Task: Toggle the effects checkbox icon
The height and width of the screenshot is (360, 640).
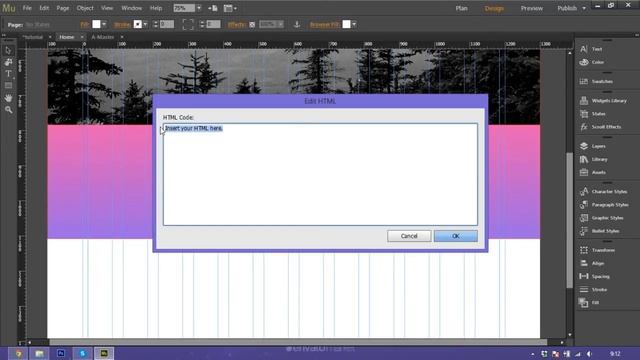Action: point(252,24)
